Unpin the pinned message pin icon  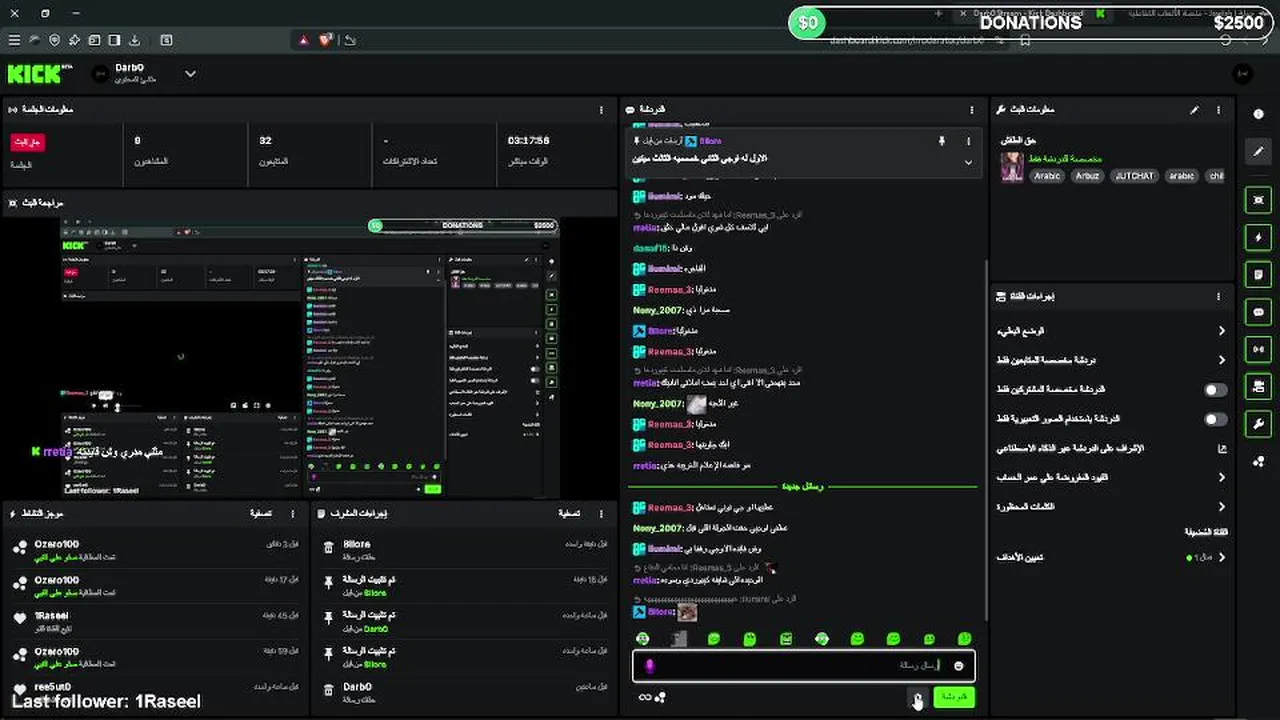[x=941, y=141]
